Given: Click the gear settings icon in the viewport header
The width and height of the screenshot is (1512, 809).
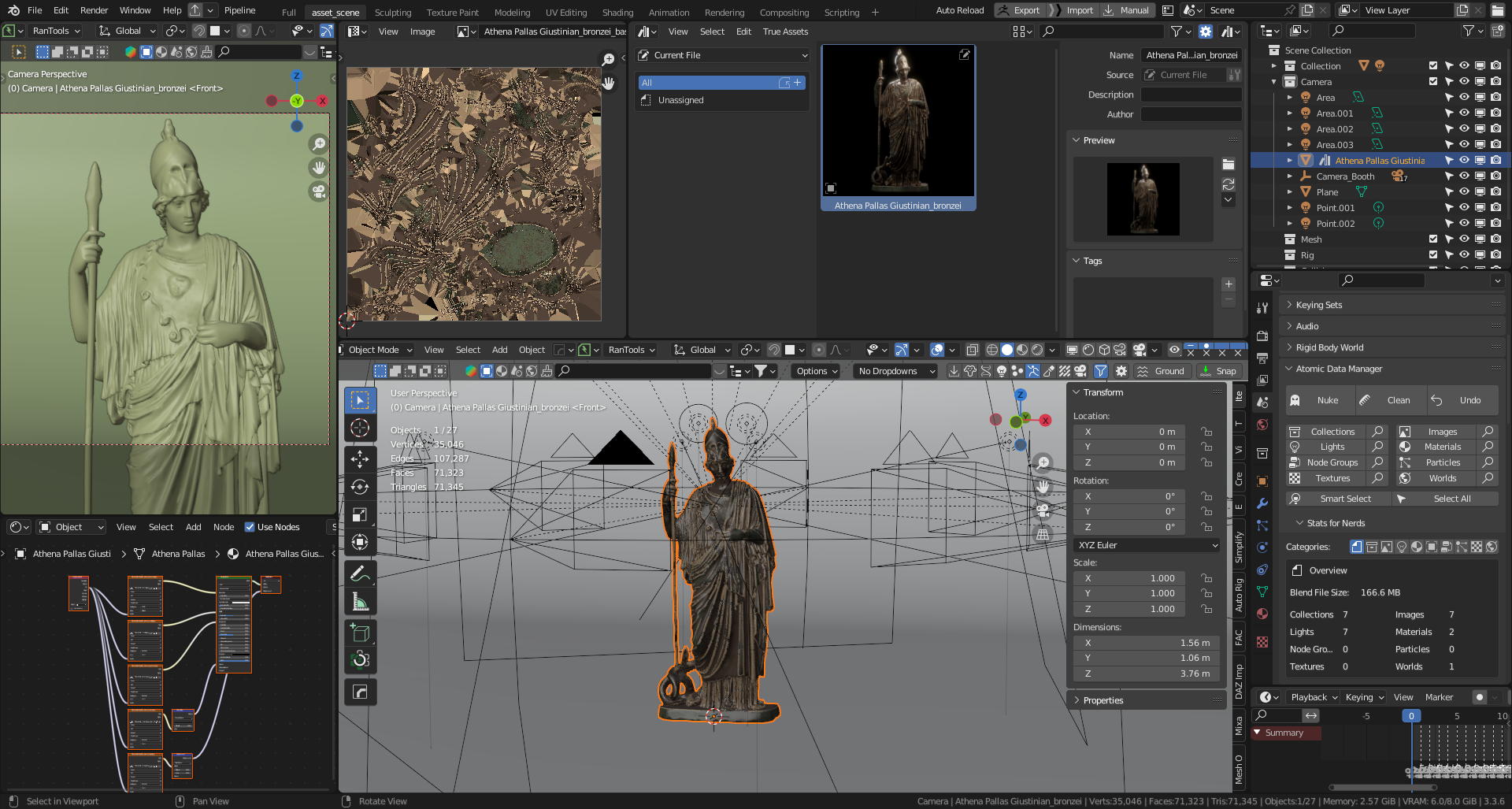Looking at the screenshot, I should pyautogui.click(x=1121, y=371).
